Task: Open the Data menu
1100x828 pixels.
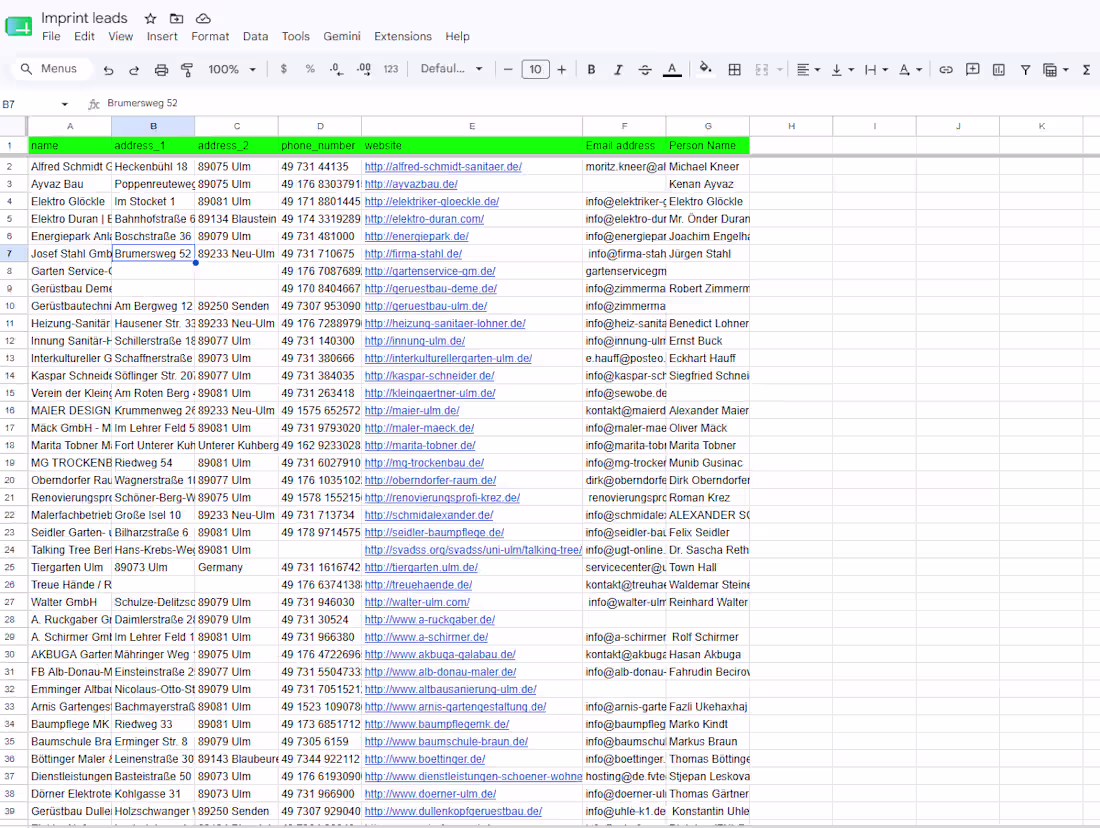Action: tap(255, 36)
